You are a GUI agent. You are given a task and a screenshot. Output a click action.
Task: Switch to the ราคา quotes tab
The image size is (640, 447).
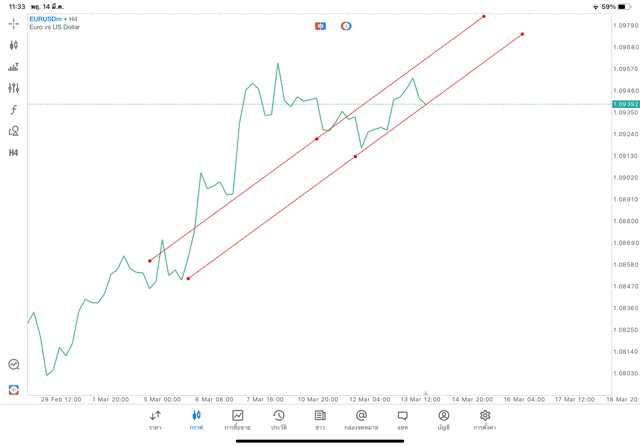pos(155,419)
